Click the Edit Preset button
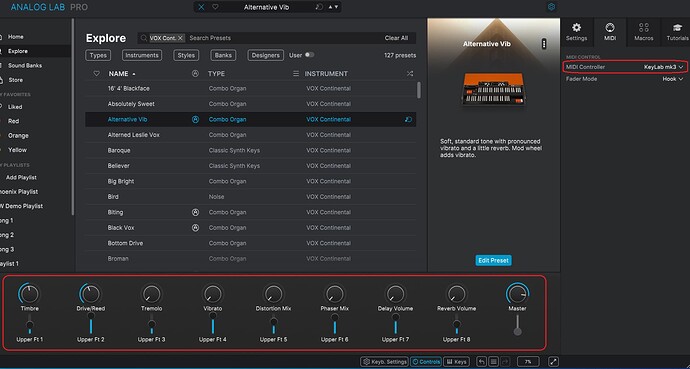Viewport: 690px width, 369px height. click(x=493, y=260)
